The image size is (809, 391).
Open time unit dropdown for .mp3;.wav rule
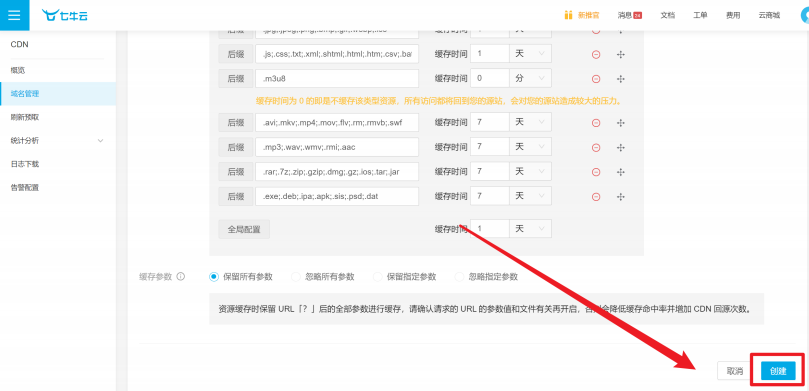click(x=530, y=147)
